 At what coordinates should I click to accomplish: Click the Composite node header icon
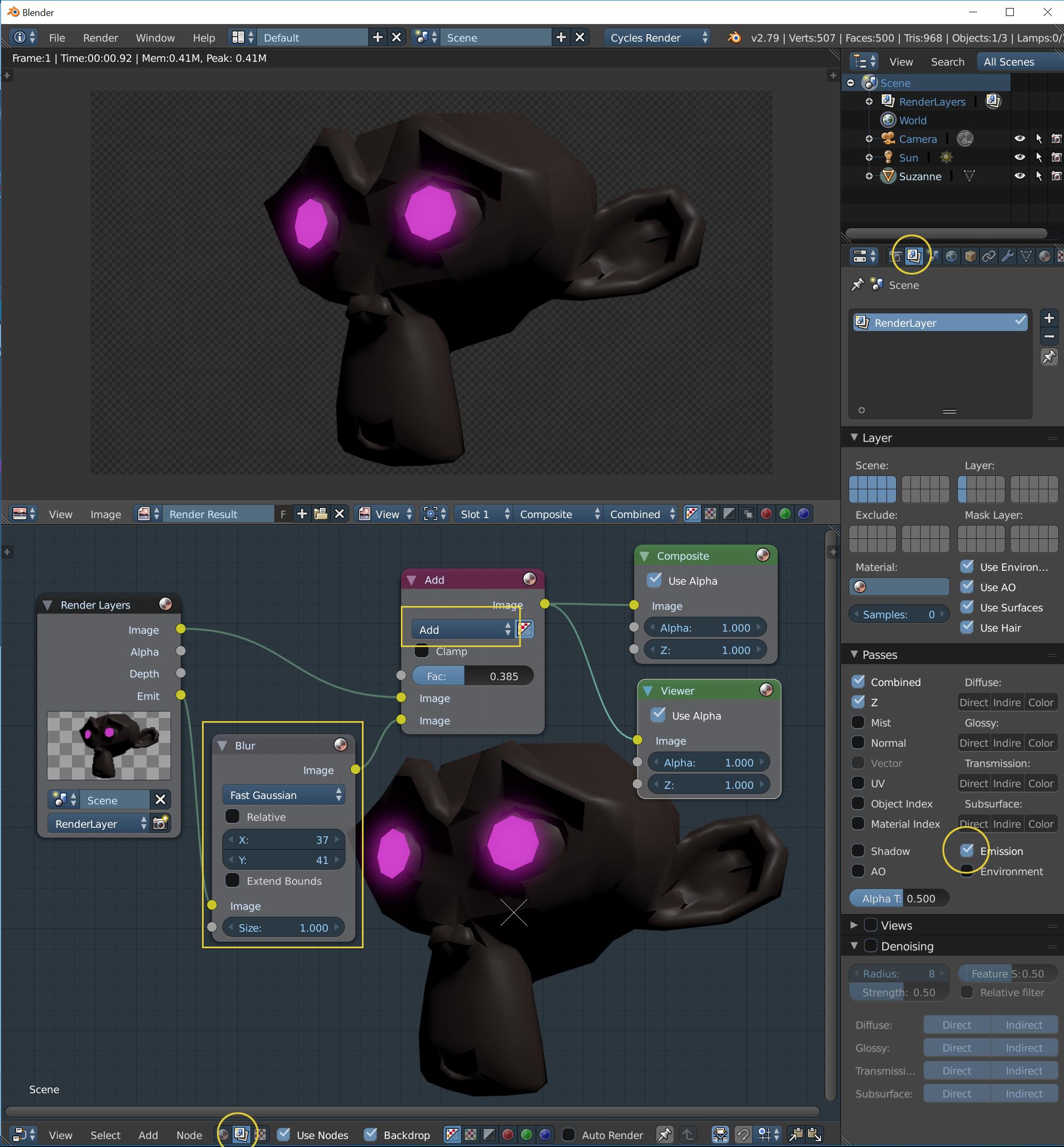pos(762,555)
